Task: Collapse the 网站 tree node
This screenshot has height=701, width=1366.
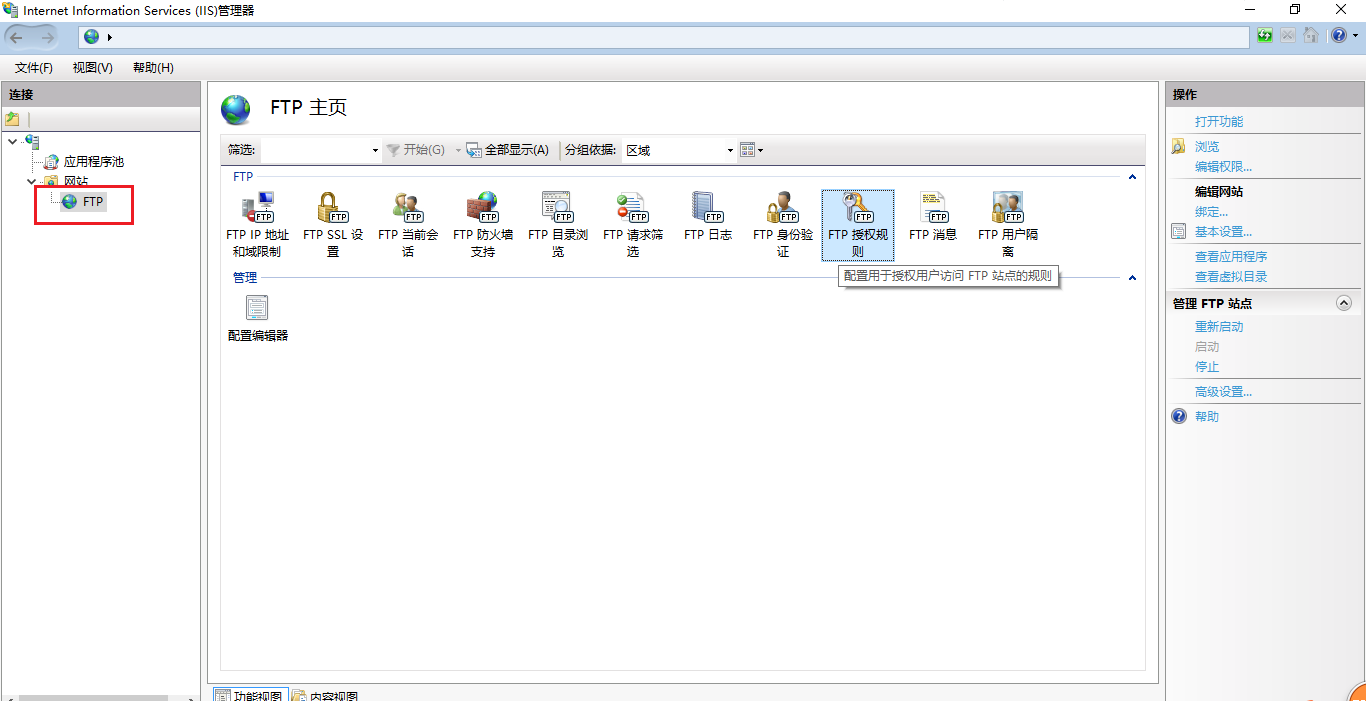Action: pos(31,181)
